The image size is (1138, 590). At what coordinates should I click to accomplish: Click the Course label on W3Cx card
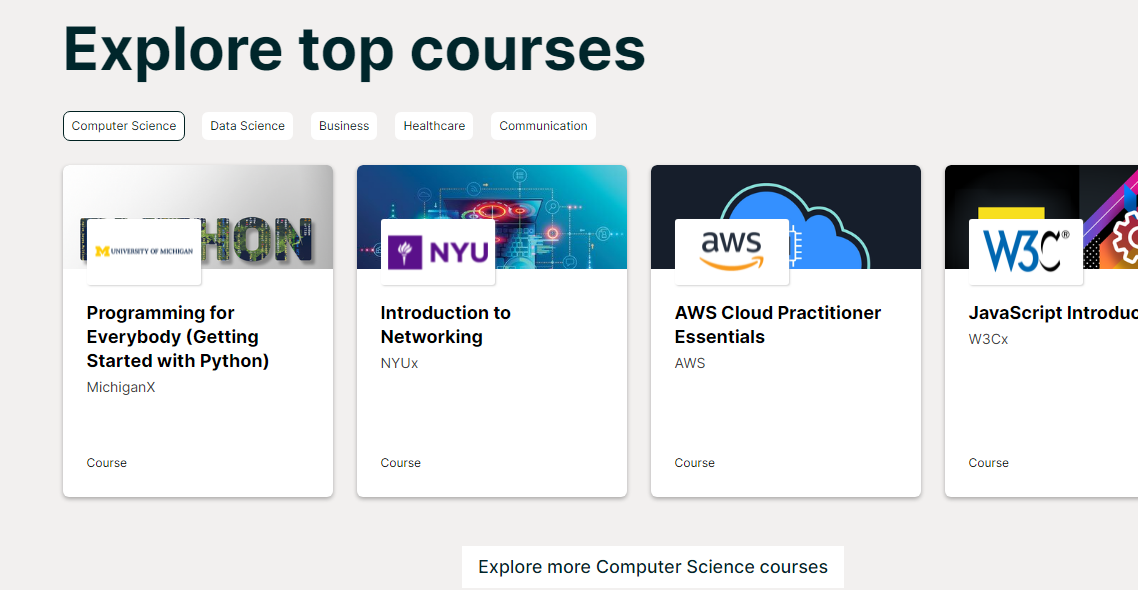pos(988,463)
